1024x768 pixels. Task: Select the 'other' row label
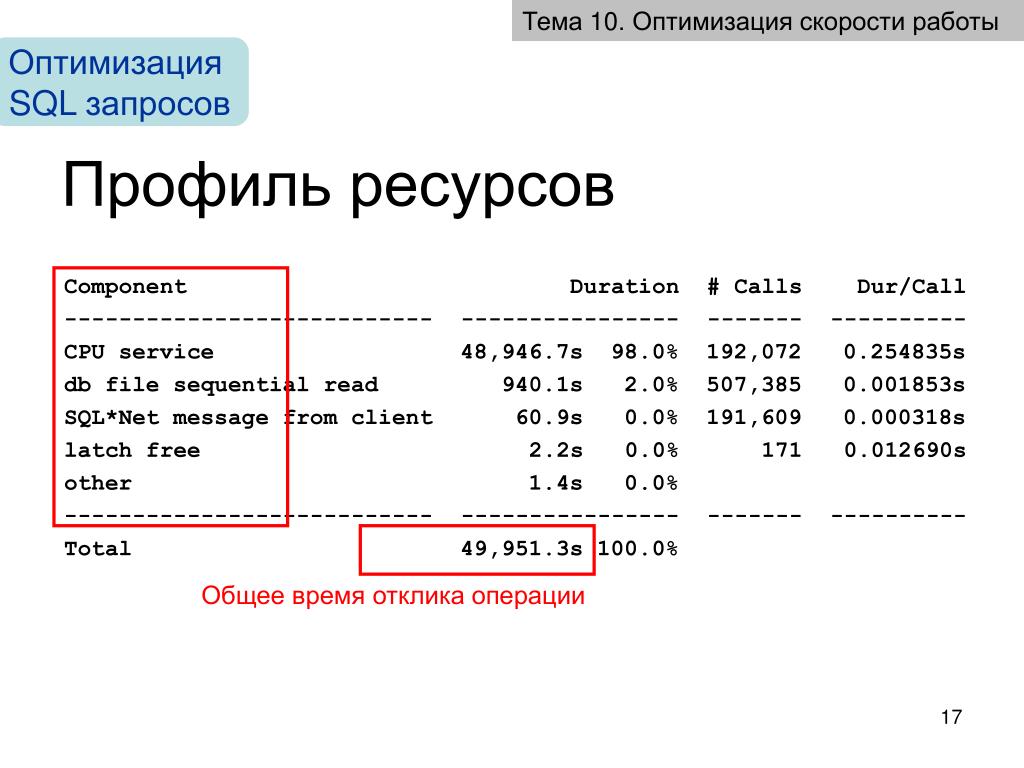[98, 483]
